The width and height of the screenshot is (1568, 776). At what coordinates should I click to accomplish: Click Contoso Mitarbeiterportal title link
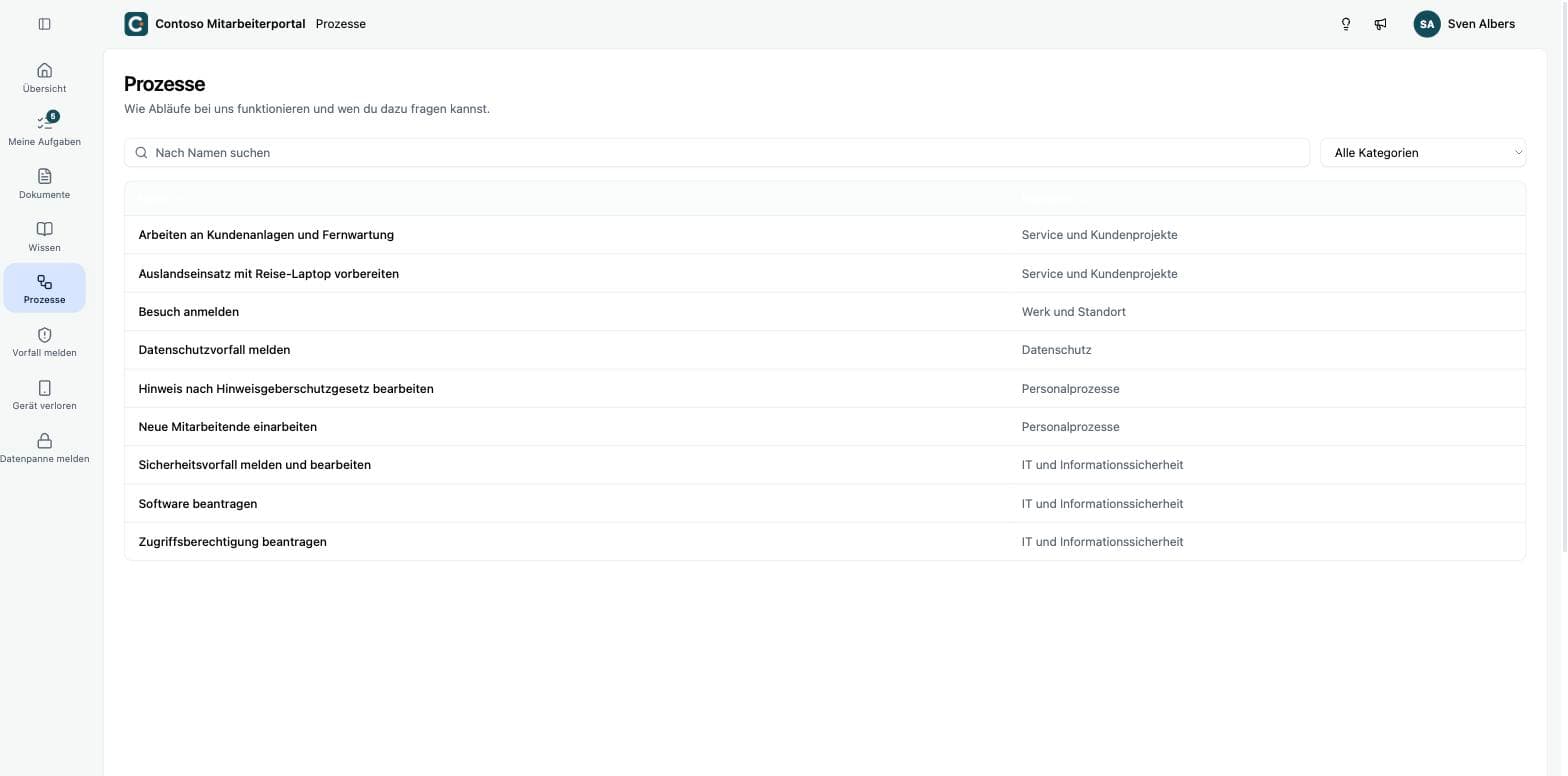(x=230, y=24)
